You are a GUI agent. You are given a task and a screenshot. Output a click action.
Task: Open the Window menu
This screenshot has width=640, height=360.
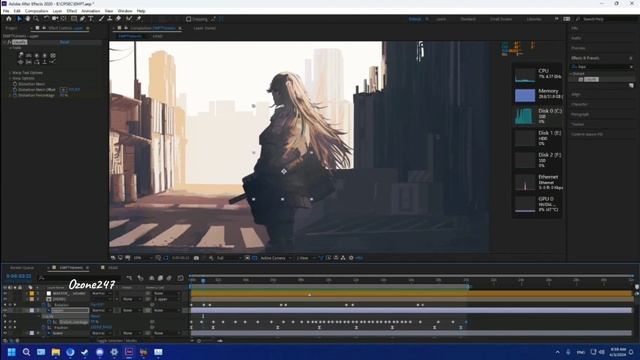(x=125, y=11)
